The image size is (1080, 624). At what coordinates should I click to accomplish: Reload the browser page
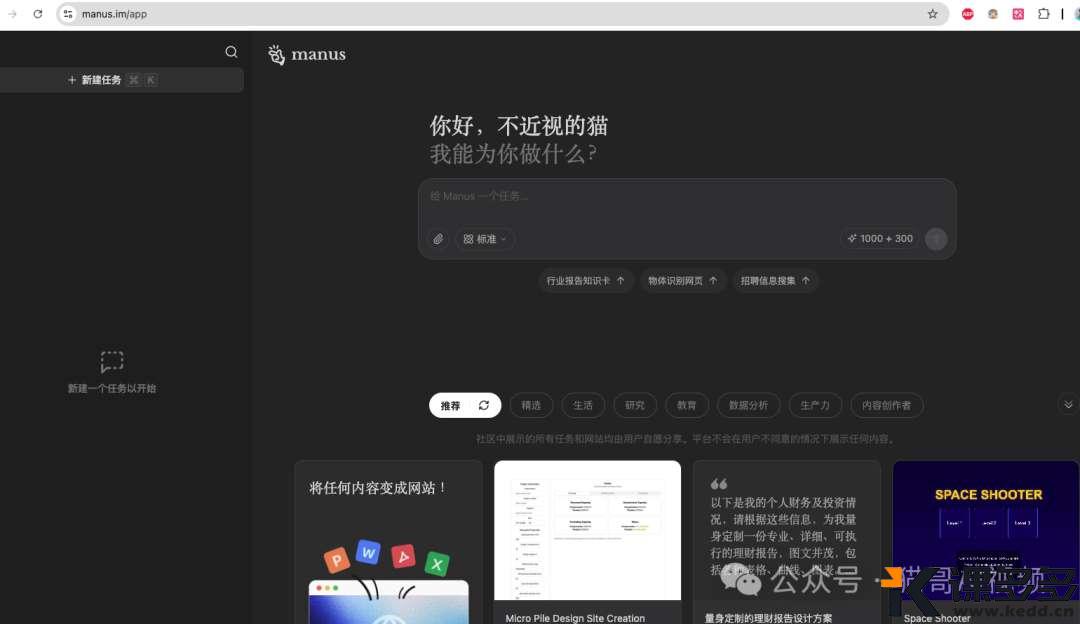click(38, 14)
